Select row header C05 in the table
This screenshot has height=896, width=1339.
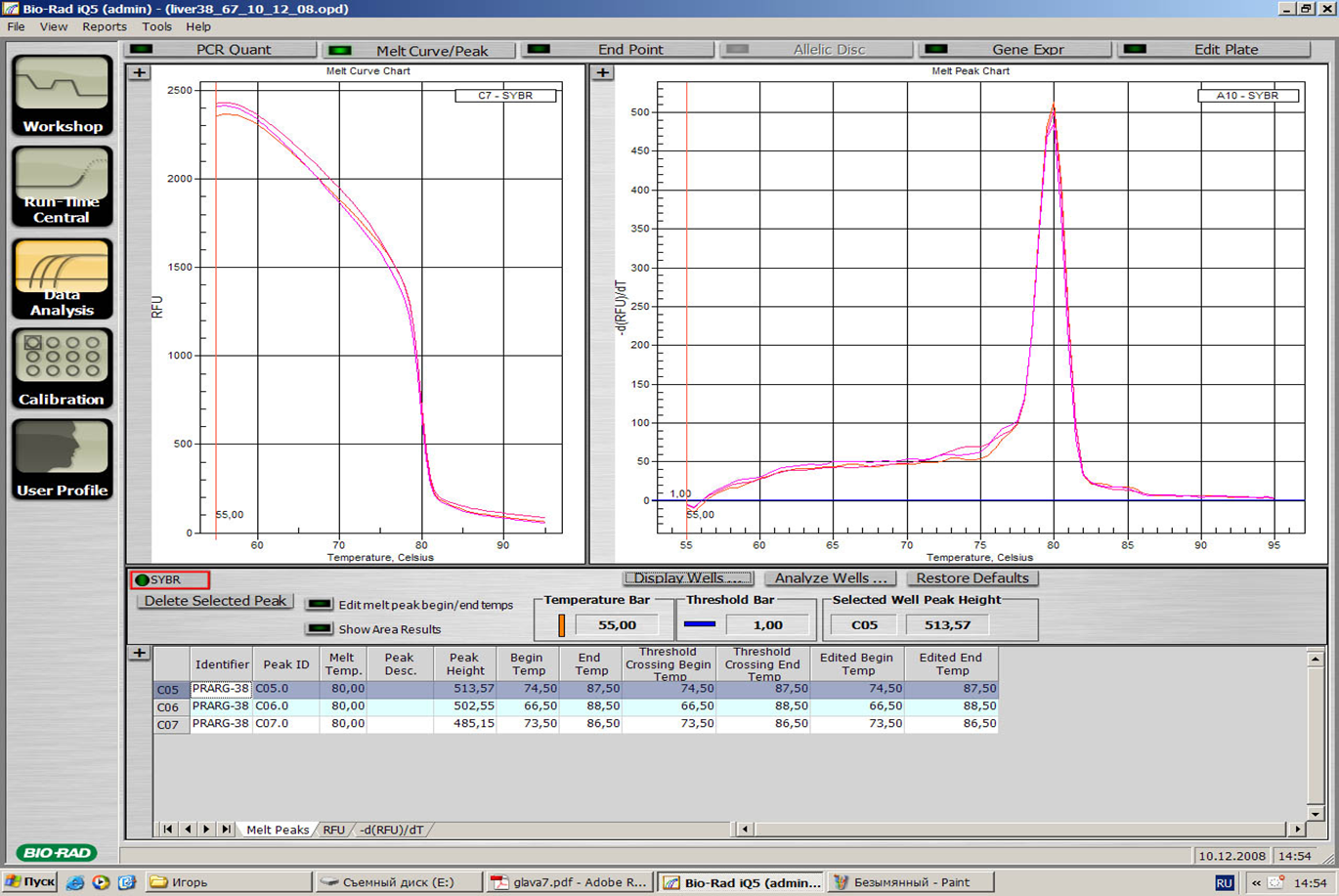pyautogui.click(x=171, y=690)
